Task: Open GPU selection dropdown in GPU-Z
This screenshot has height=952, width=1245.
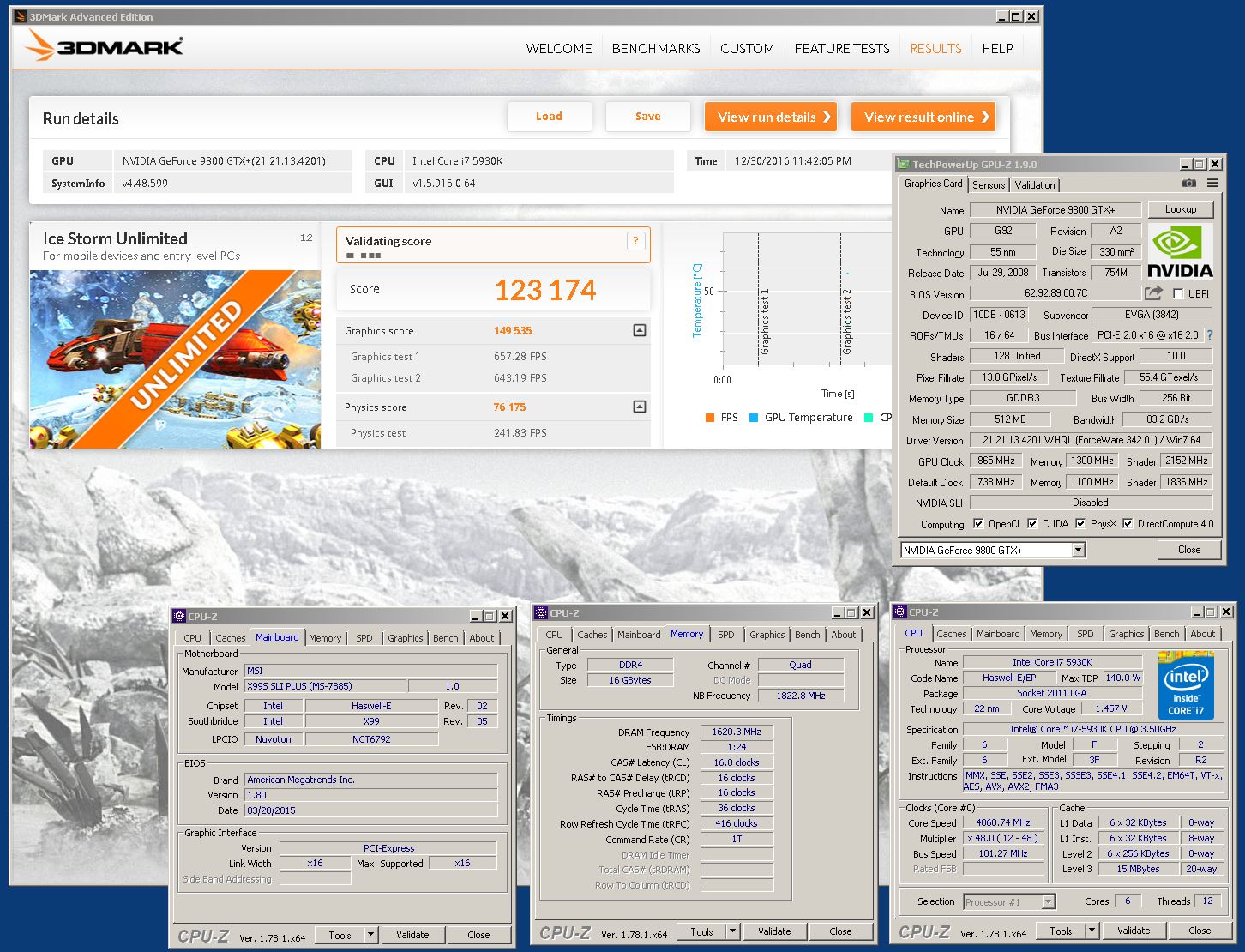Action: [x=1079, y=550]
